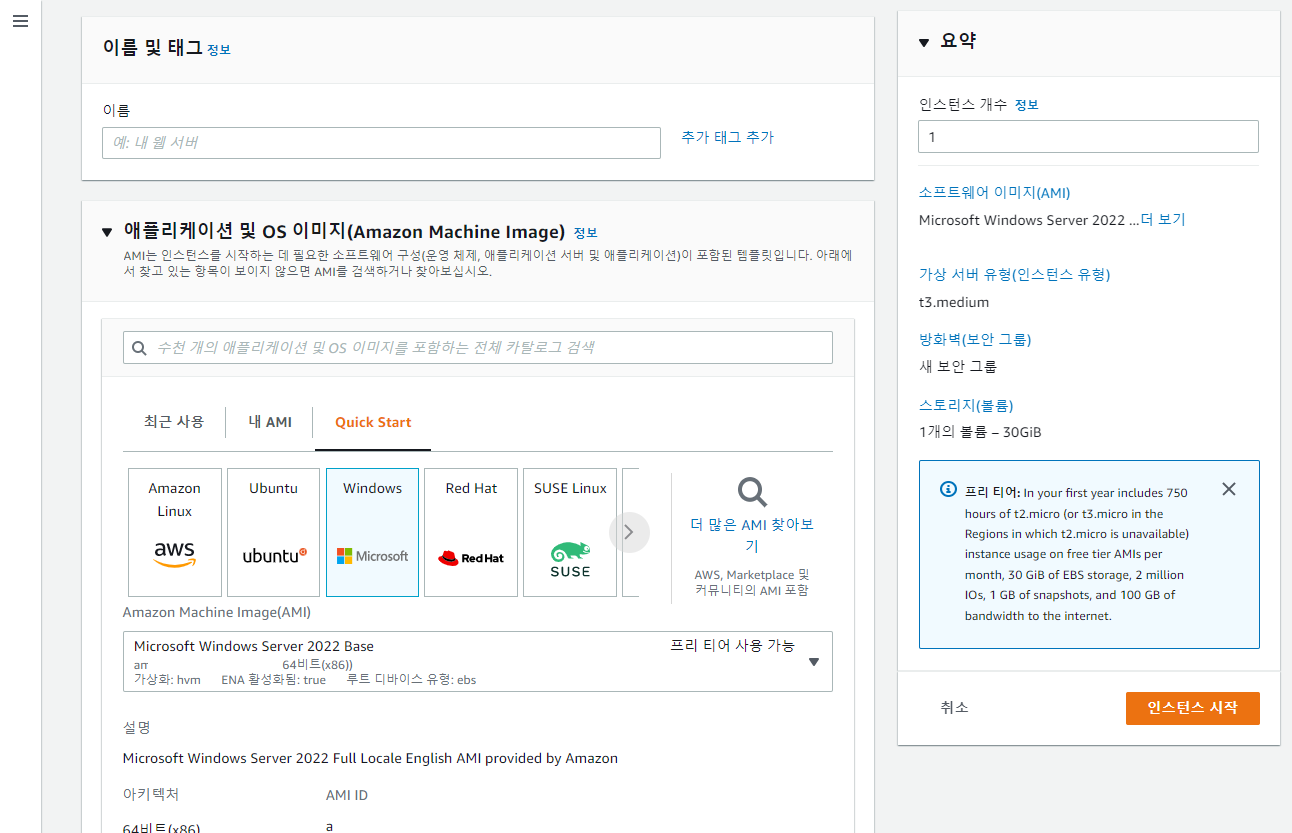Click the 취소 button
The width and height of the screenshot is (1292, 833).
coord(954,708)
